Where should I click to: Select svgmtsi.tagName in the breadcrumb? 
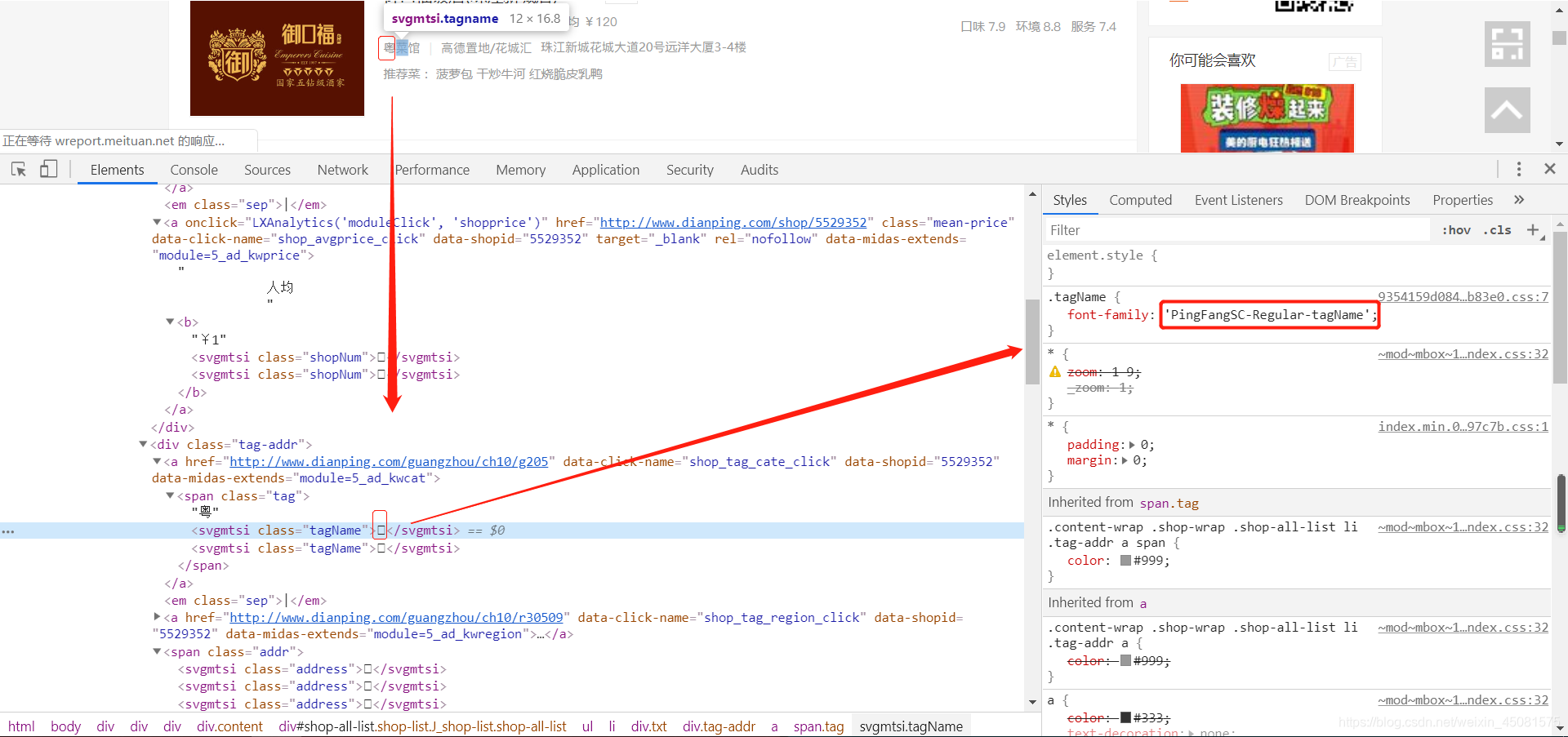(911, 726)
